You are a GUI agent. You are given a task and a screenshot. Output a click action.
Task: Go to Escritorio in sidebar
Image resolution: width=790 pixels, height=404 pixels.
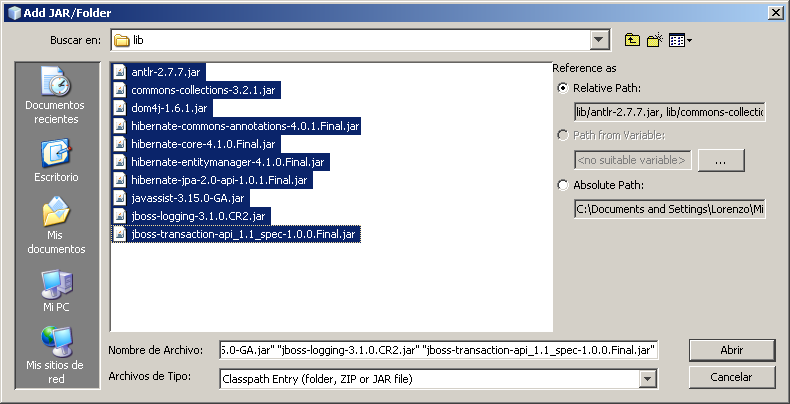tap(56, 160)
